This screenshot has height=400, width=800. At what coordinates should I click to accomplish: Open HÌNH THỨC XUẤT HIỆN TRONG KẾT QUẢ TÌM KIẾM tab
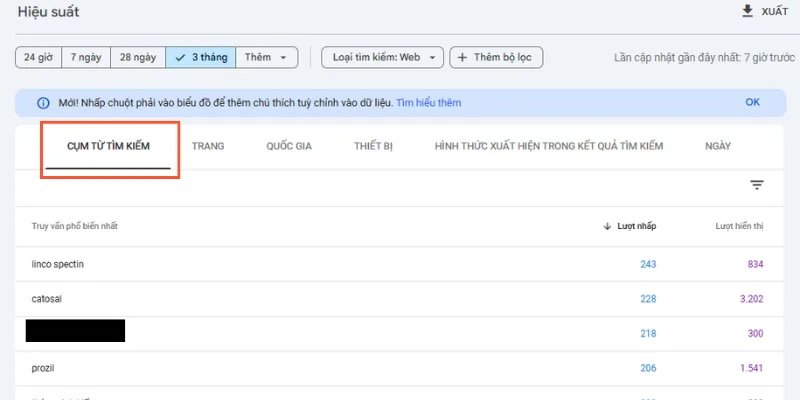(549, 146)
